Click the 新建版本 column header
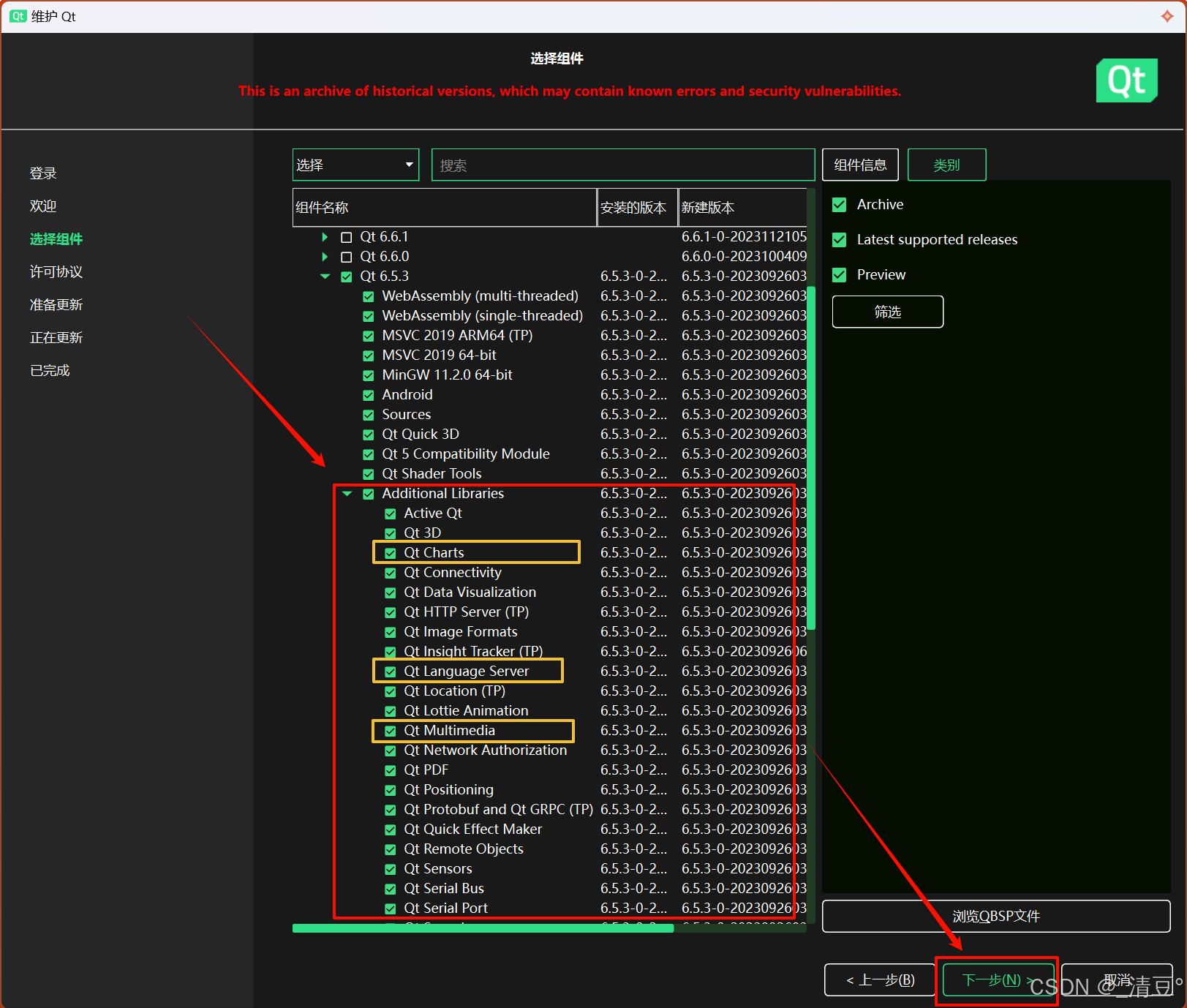The height and width of the screenshot is (1008, 1187). [742, 208]
